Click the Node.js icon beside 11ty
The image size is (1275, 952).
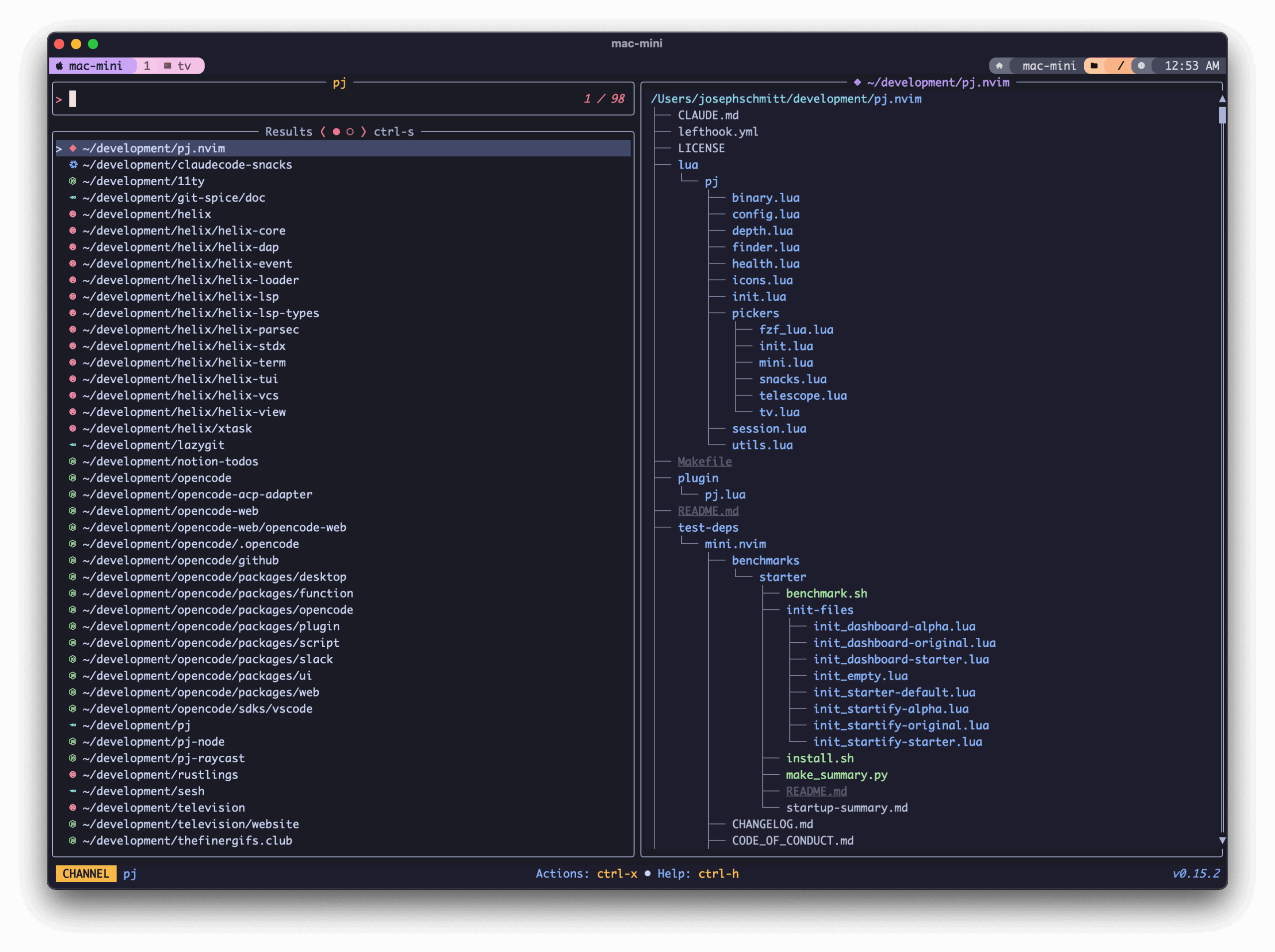(73, 181)
